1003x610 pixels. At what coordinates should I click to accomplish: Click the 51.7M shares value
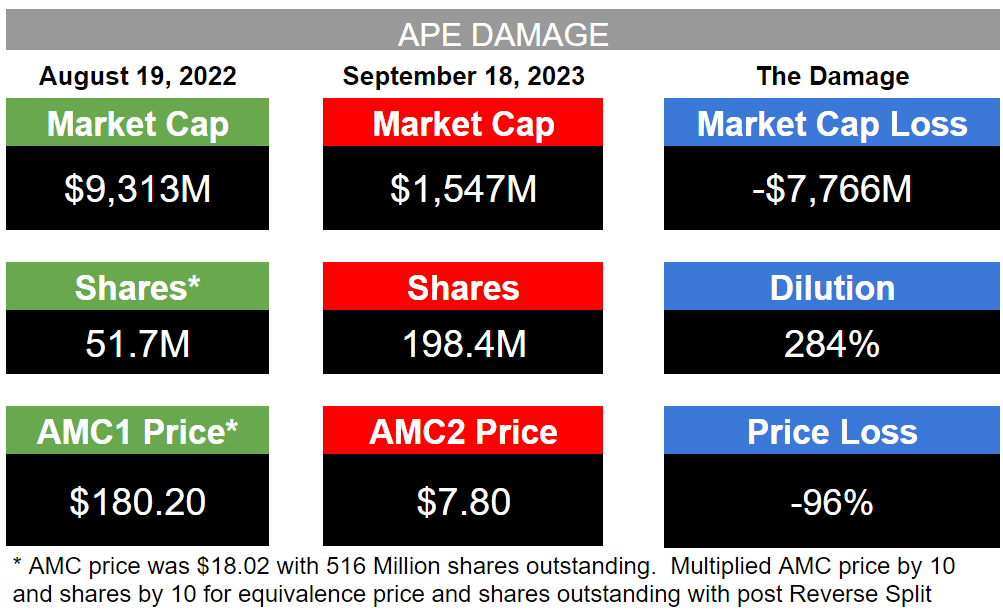138,344
